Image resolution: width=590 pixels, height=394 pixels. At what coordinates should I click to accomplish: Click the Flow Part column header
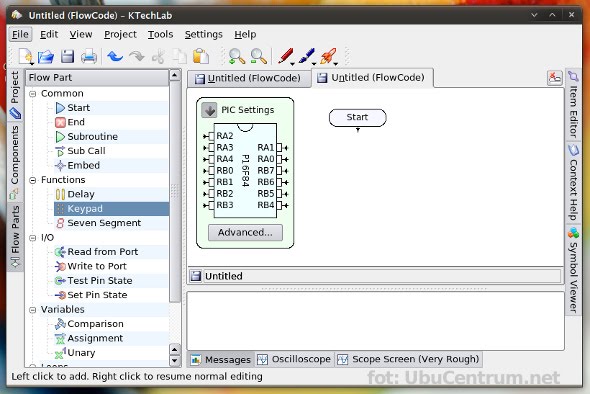(x=97, y=78)
